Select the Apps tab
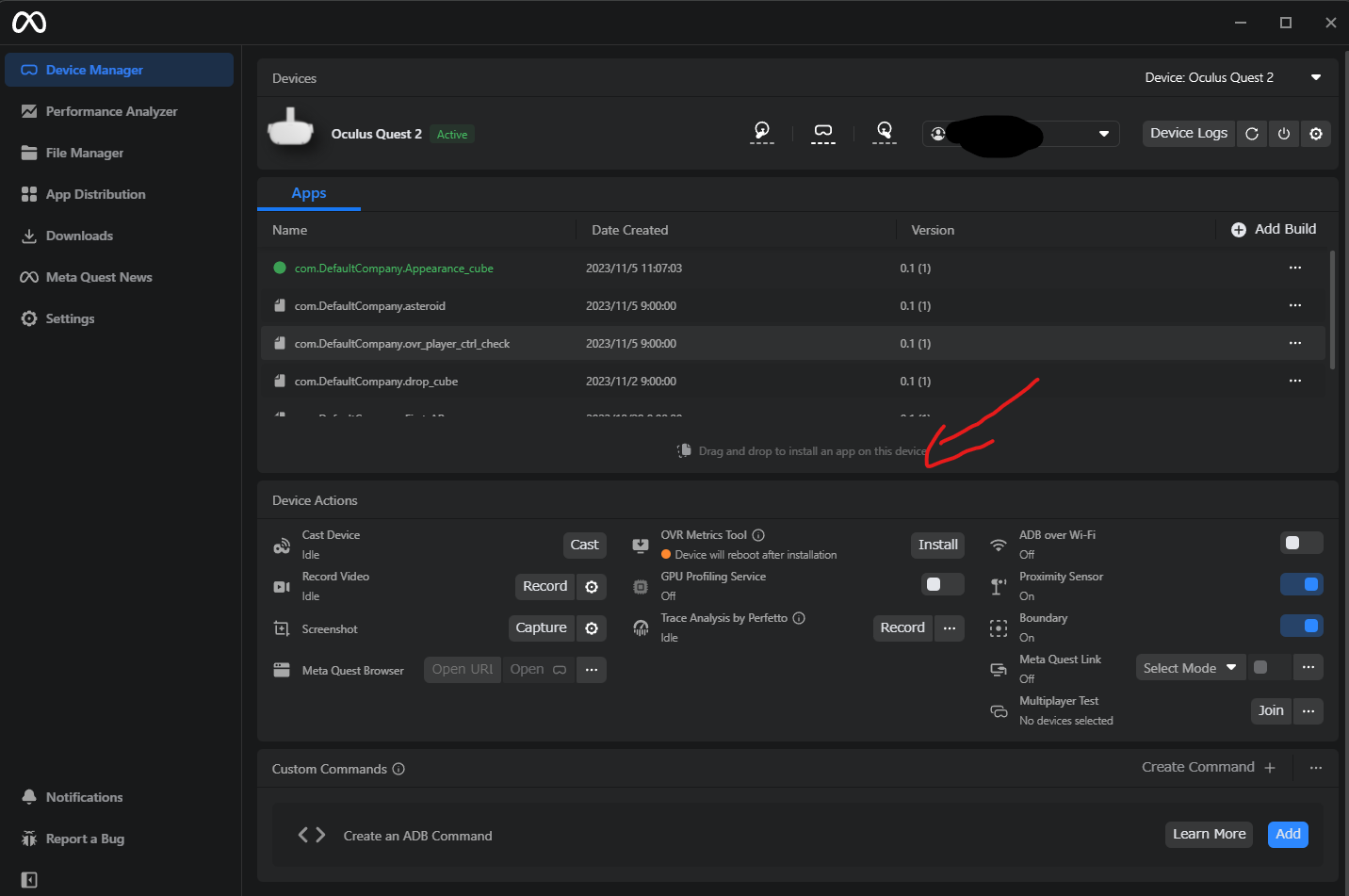The width and height of the screenshot is (1349, 896). [x=309, y=193]
